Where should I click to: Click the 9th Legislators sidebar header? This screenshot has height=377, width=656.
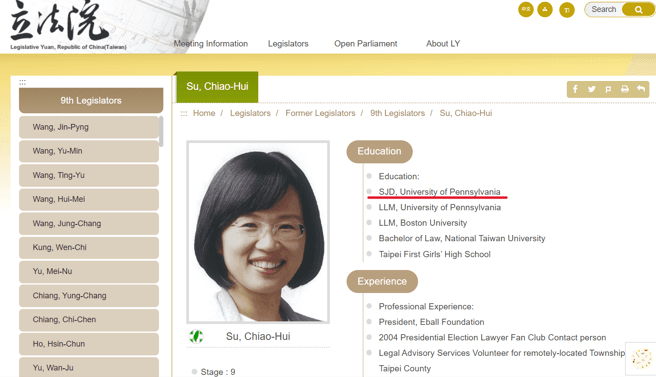pos(91,100)
